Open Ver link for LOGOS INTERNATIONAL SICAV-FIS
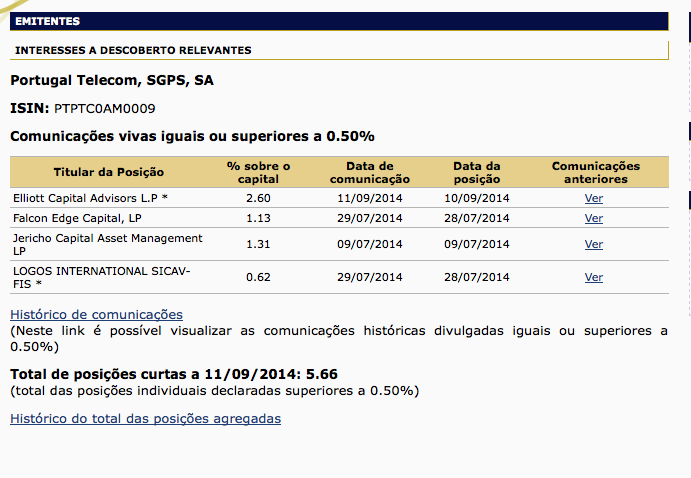The height and width of the screenshot is (478, 691). click(x=594, y=277)
